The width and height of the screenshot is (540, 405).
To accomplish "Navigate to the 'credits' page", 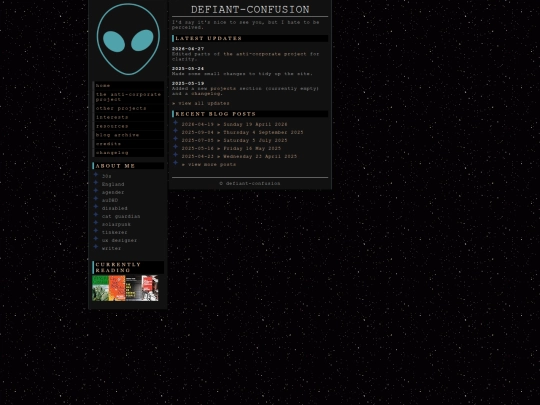I will (128, 144).
